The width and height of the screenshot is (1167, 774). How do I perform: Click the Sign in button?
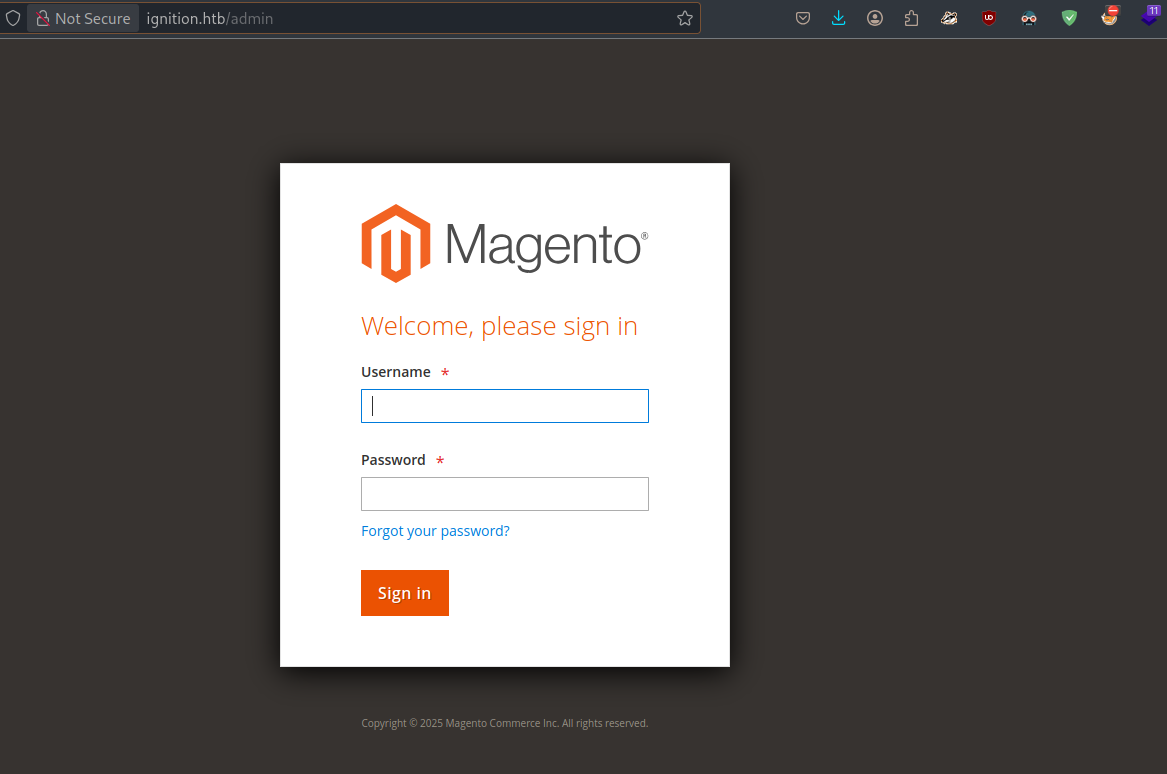[405, 592]
